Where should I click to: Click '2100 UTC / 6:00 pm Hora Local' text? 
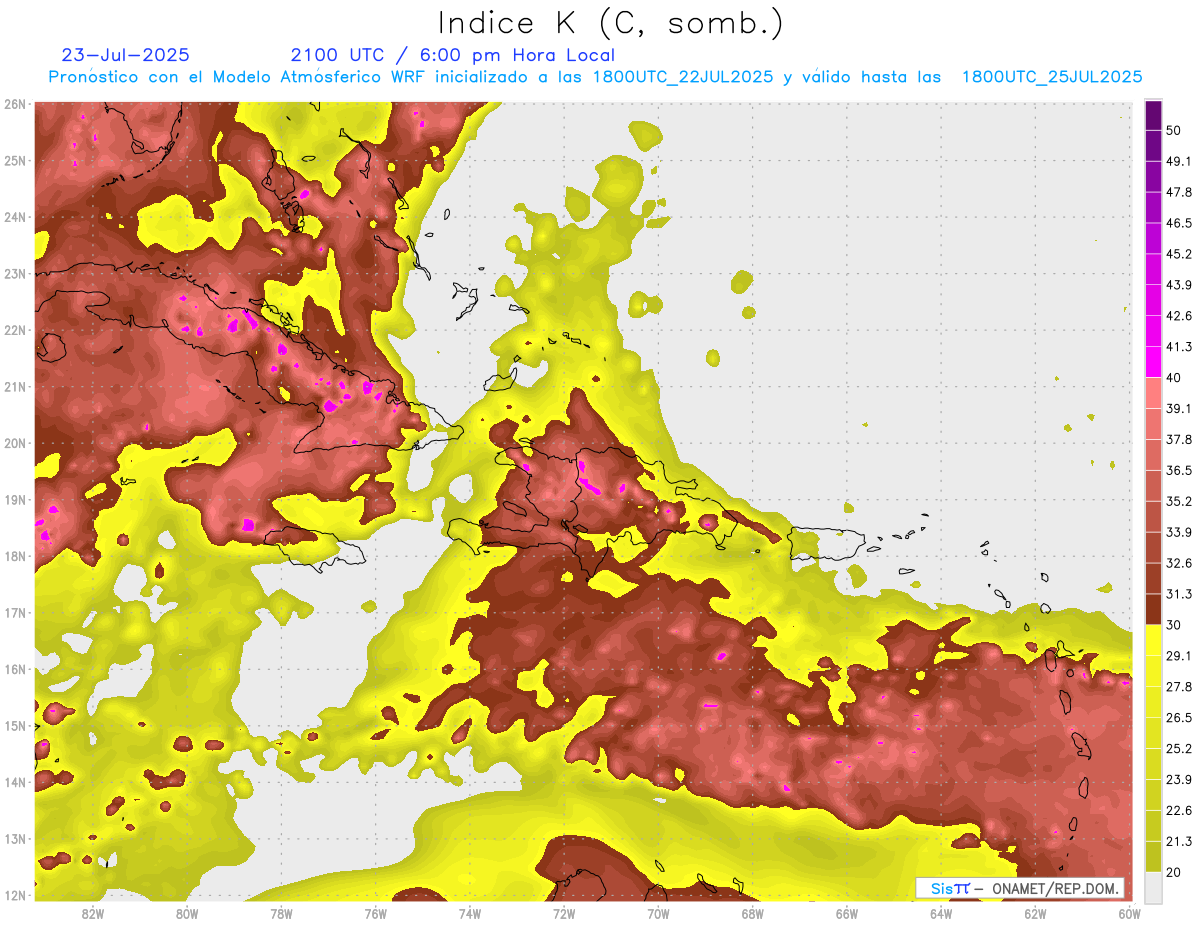[x=452, y=55]
